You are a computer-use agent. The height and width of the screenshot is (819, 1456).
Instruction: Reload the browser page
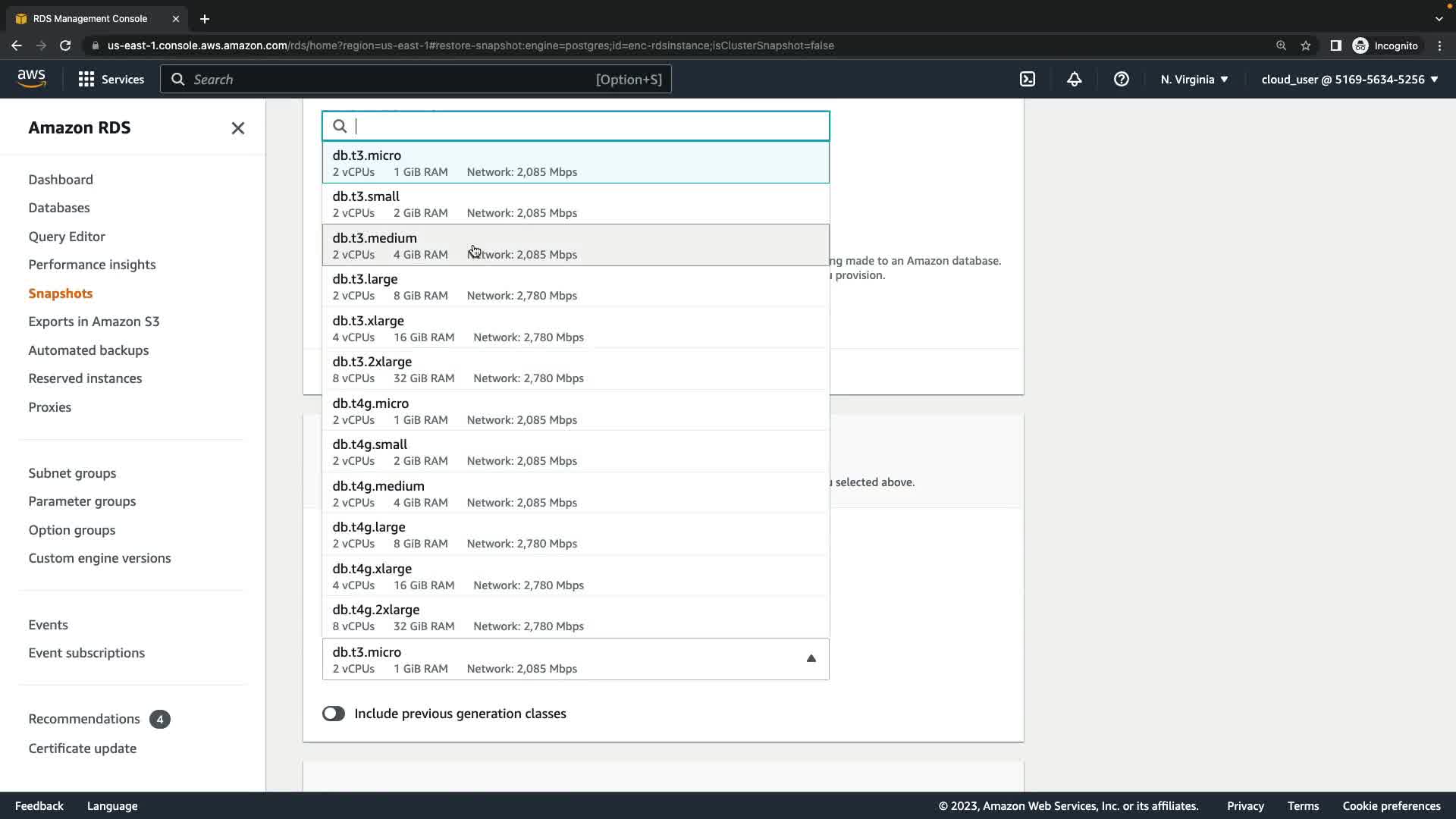click(x=65, y=45)
